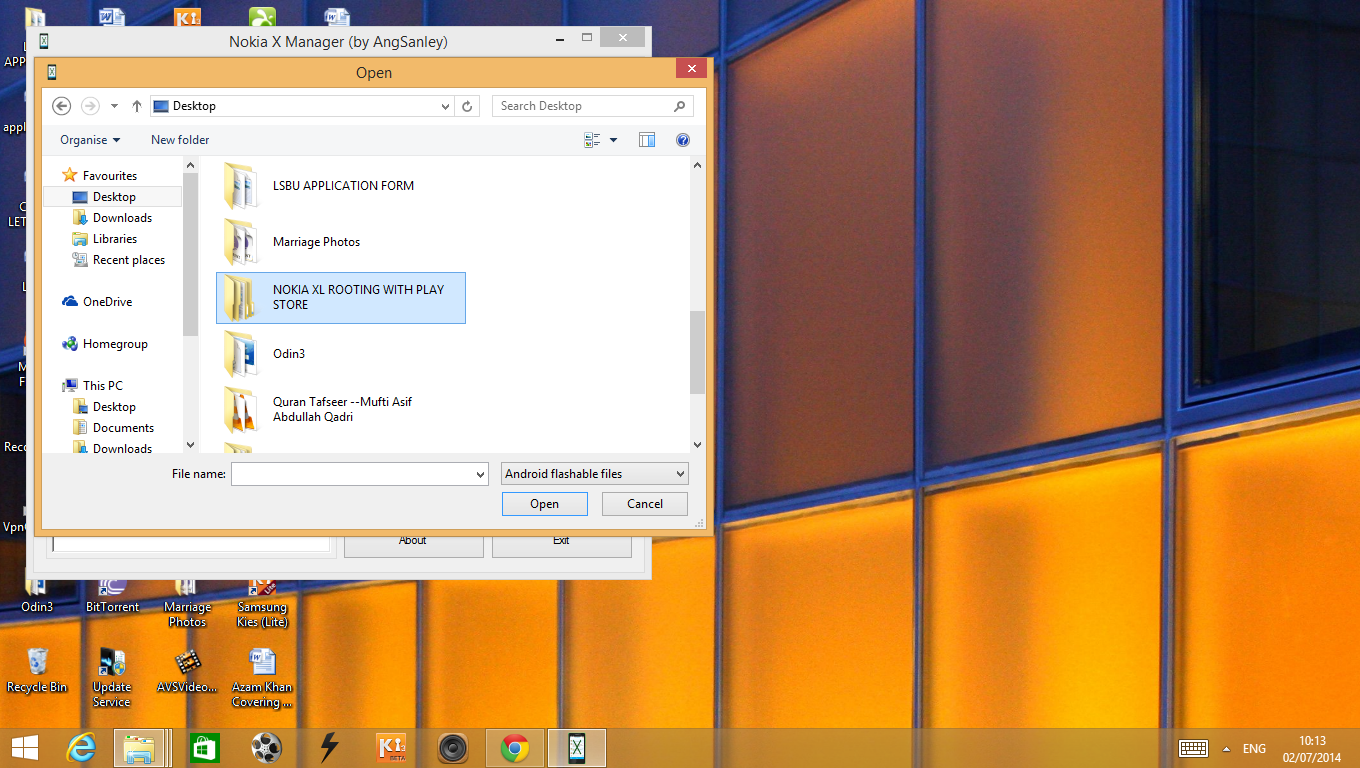Open Samsung Kies 3 from the taskbar
The image size is (1360, 768).
click(x=391, y=748)
